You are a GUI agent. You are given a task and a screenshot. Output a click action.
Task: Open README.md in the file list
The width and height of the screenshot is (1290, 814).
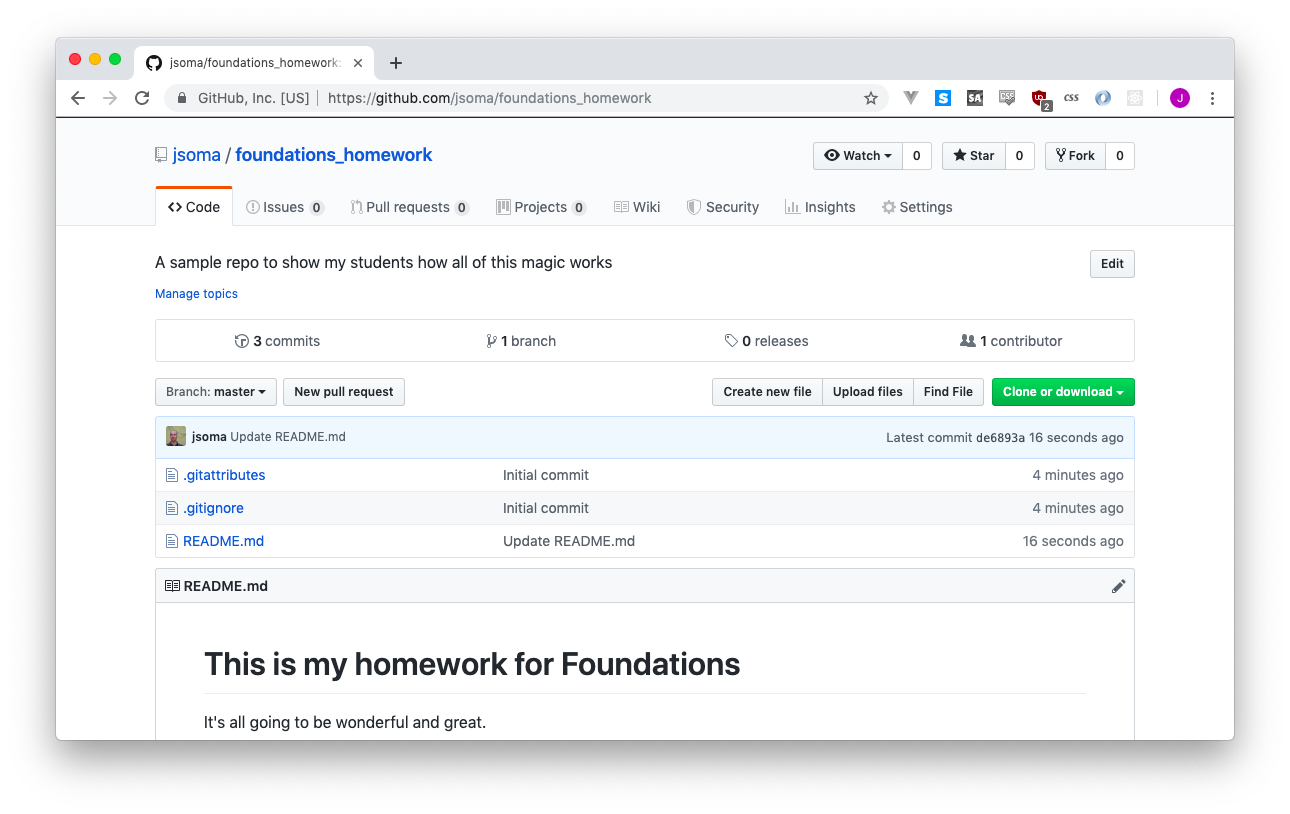coord(223,541)
